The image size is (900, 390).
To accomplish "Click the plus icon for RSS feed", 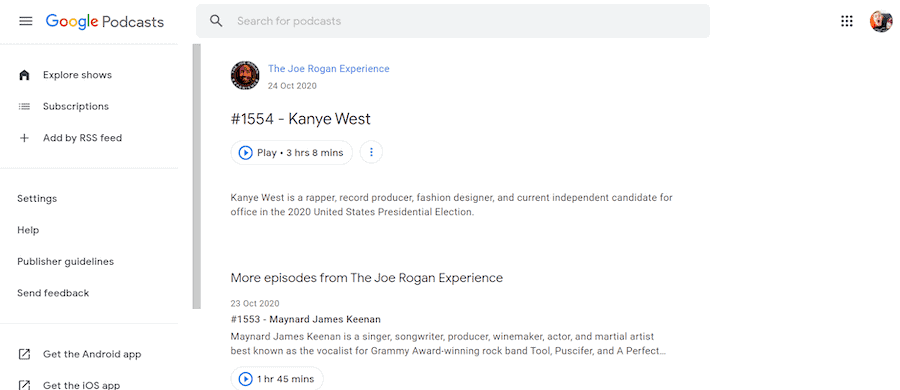I will point(24,138).
